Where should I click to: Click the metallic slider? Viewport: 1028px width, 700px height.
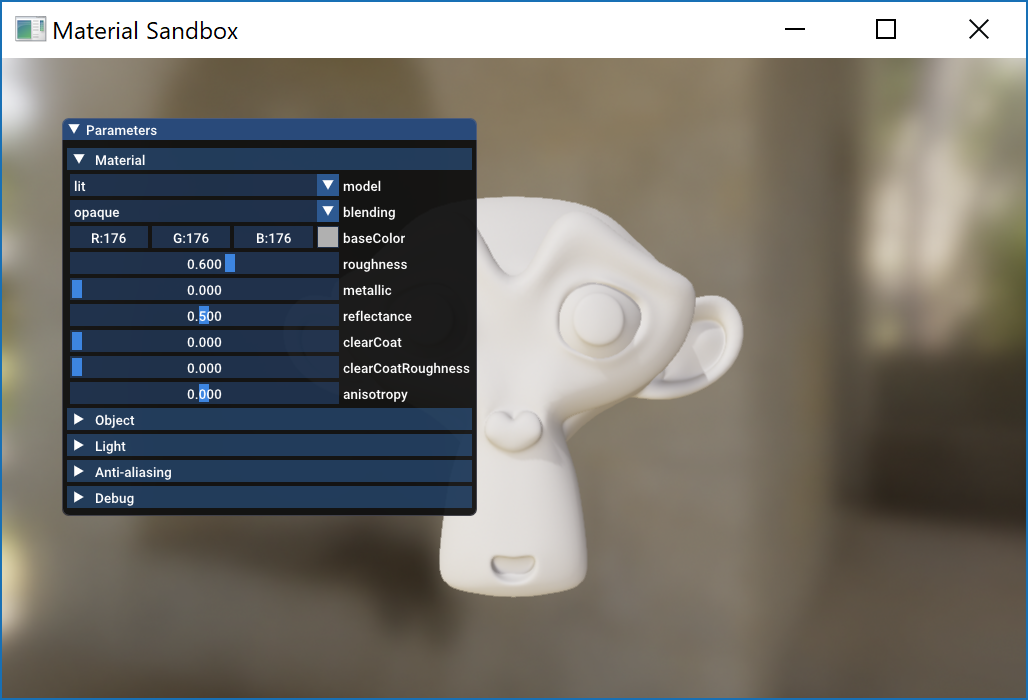coord(204,290)
